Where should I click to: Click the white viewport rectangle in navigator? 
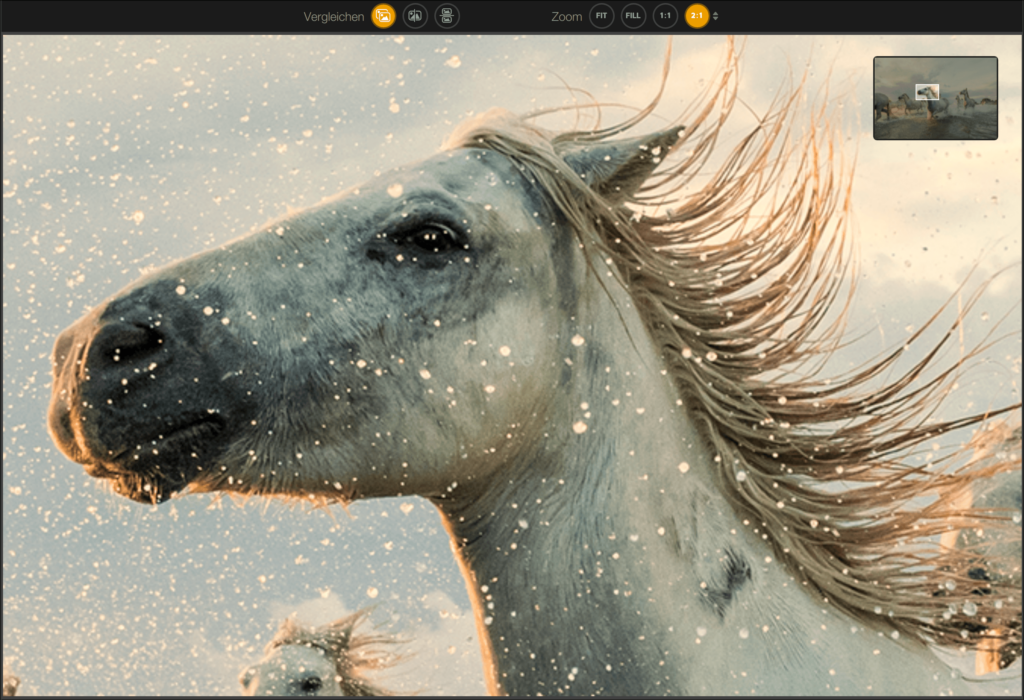[927, 92]
